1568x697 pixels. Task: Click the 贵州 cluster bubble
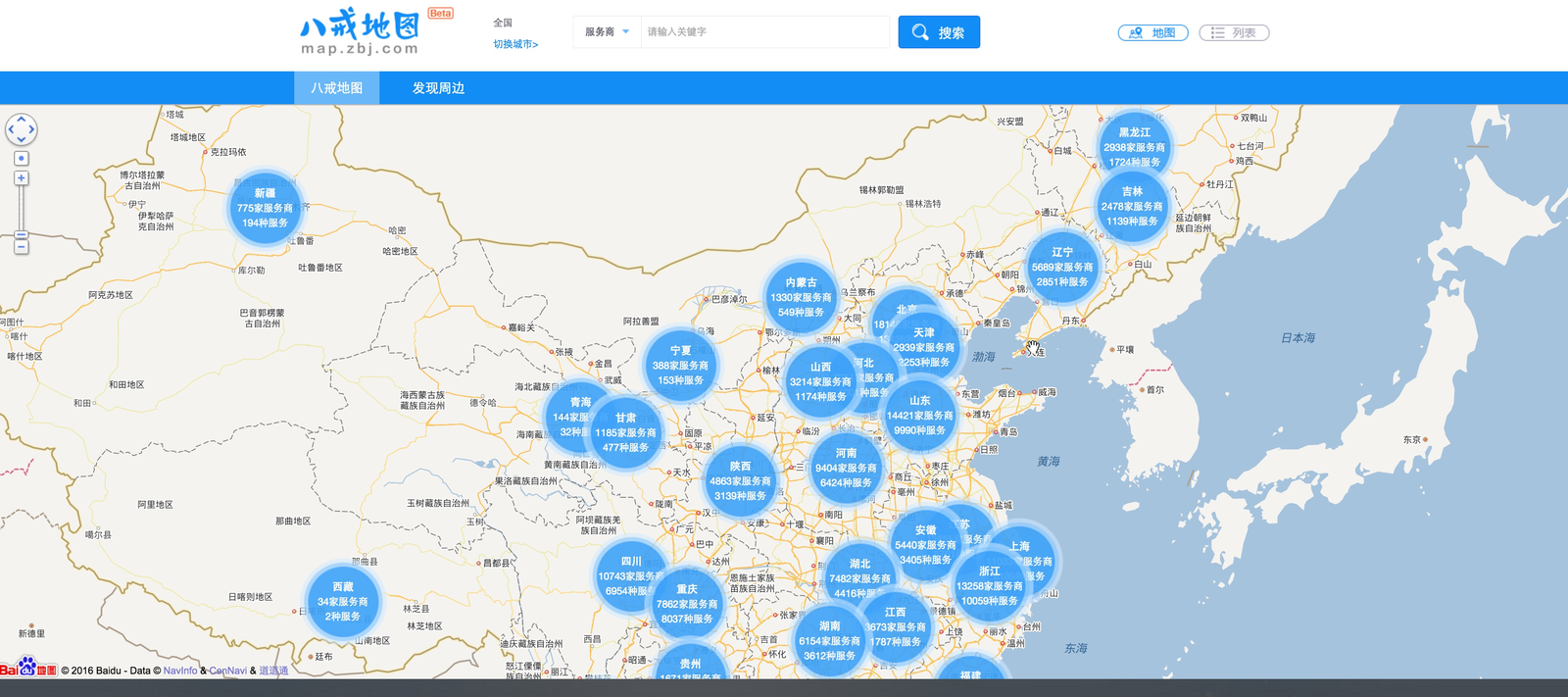pos(690,663)
